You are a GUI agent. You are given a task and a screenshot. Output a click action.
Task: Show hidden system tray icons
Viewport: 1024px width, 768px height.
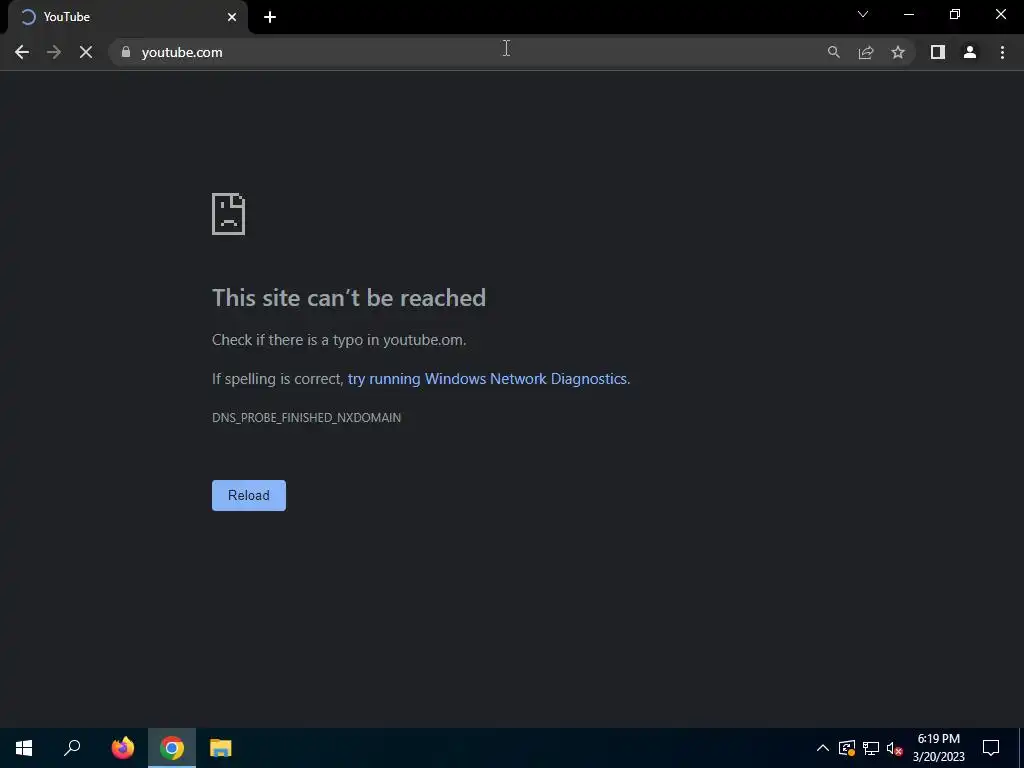point(823,748)
